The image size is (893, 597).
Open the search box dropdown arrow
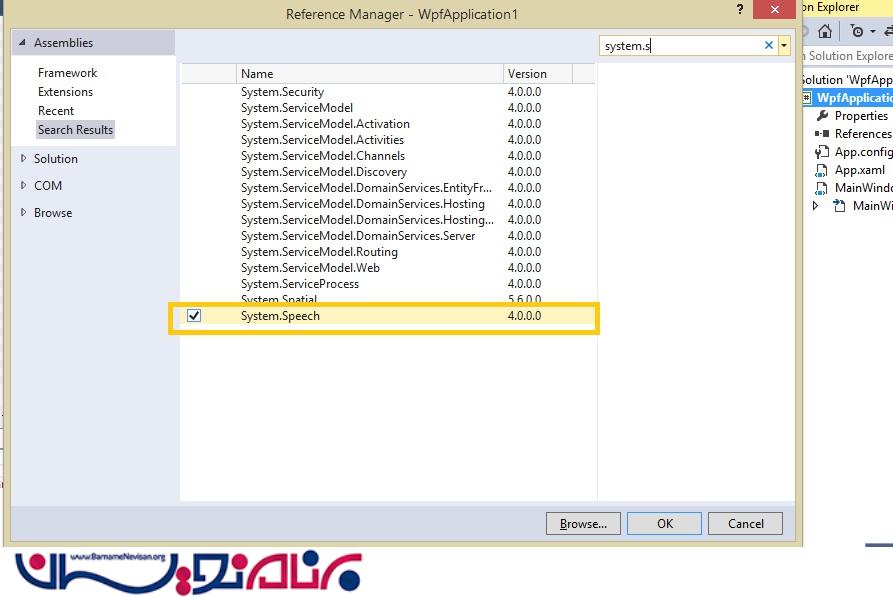coord(784,45)
